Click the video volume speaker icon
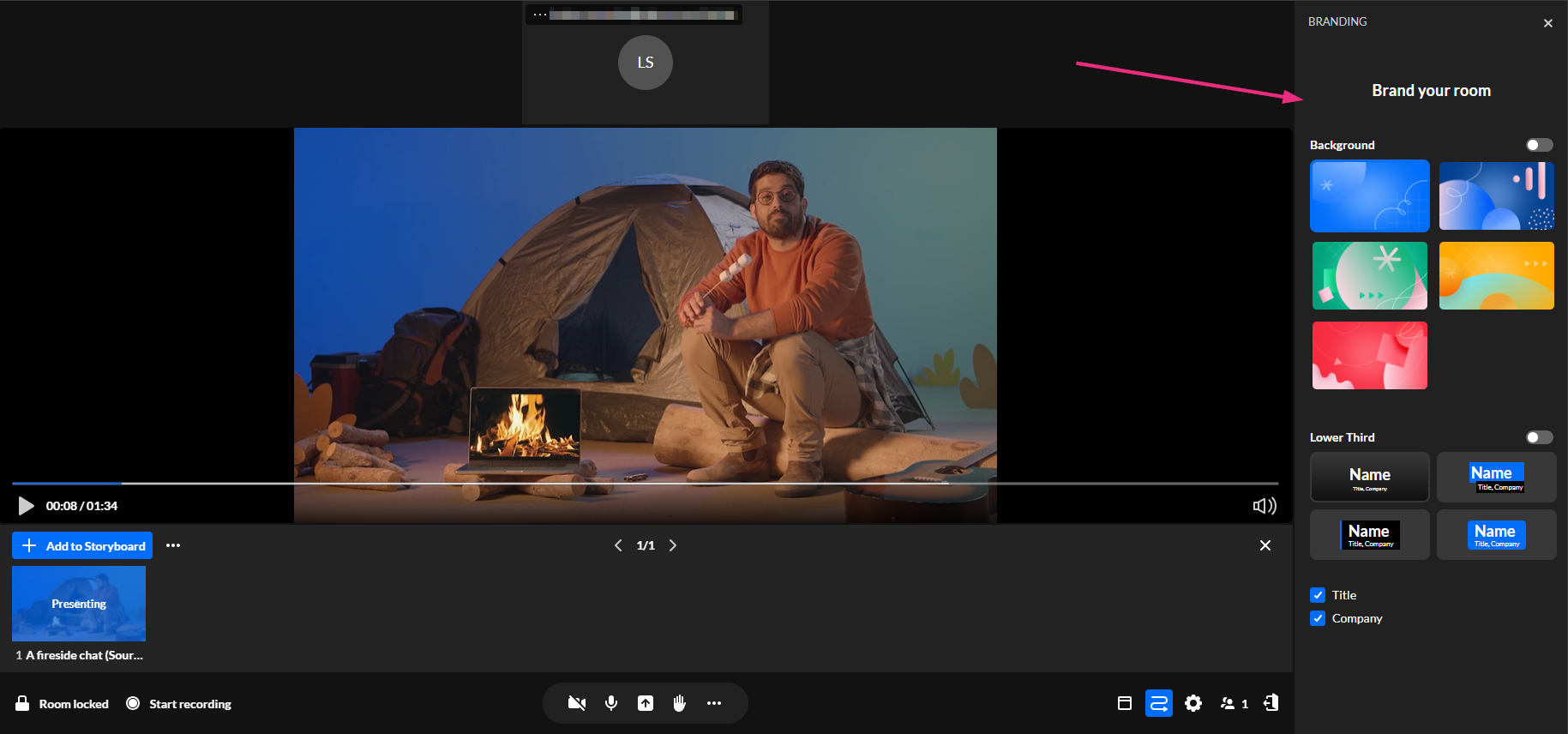This screenshot has height=734, width=1568. [x=1265, y=506]
